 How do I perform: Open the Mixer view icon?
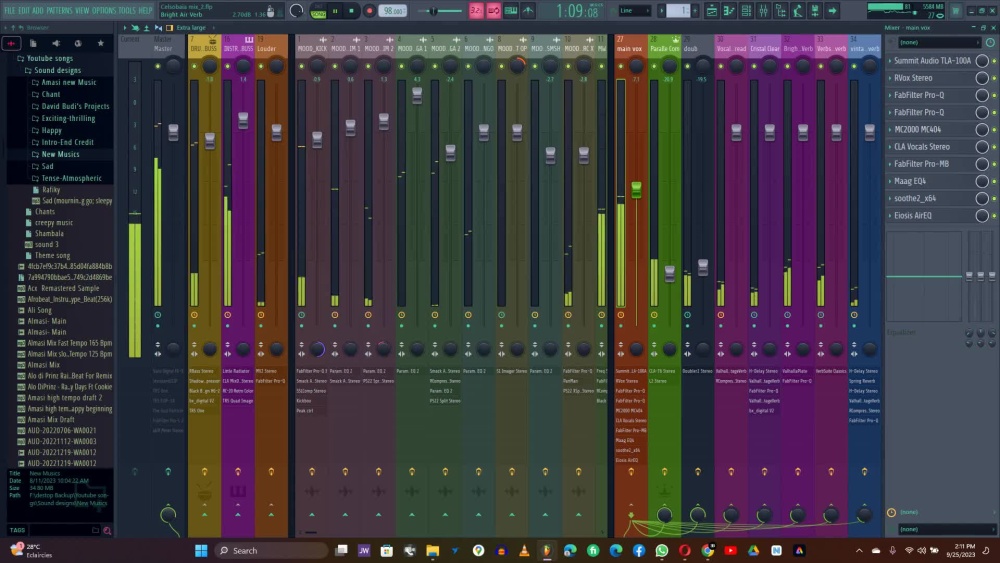pyautogui.click(x=763, y=10)
